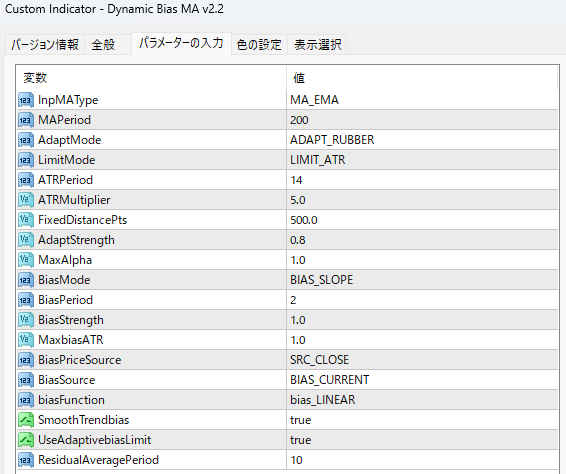Click the boolean icon beside SmoothTrendbias
This screenshot has height=474, width=566.
click(x=26, y=420)
